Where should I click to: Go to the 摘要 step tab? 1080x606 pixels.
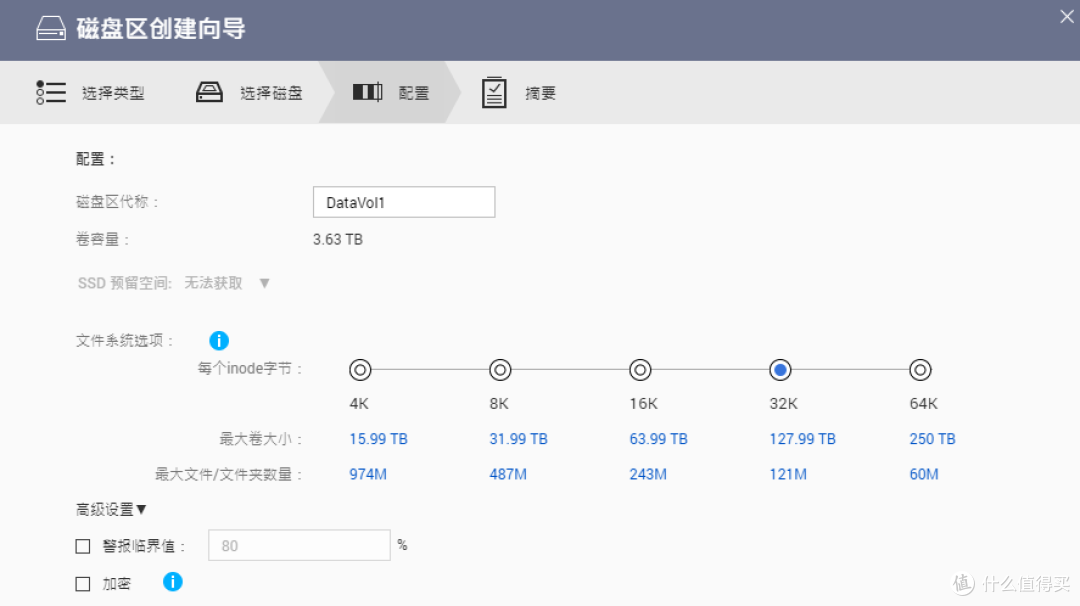click(540, 94)
